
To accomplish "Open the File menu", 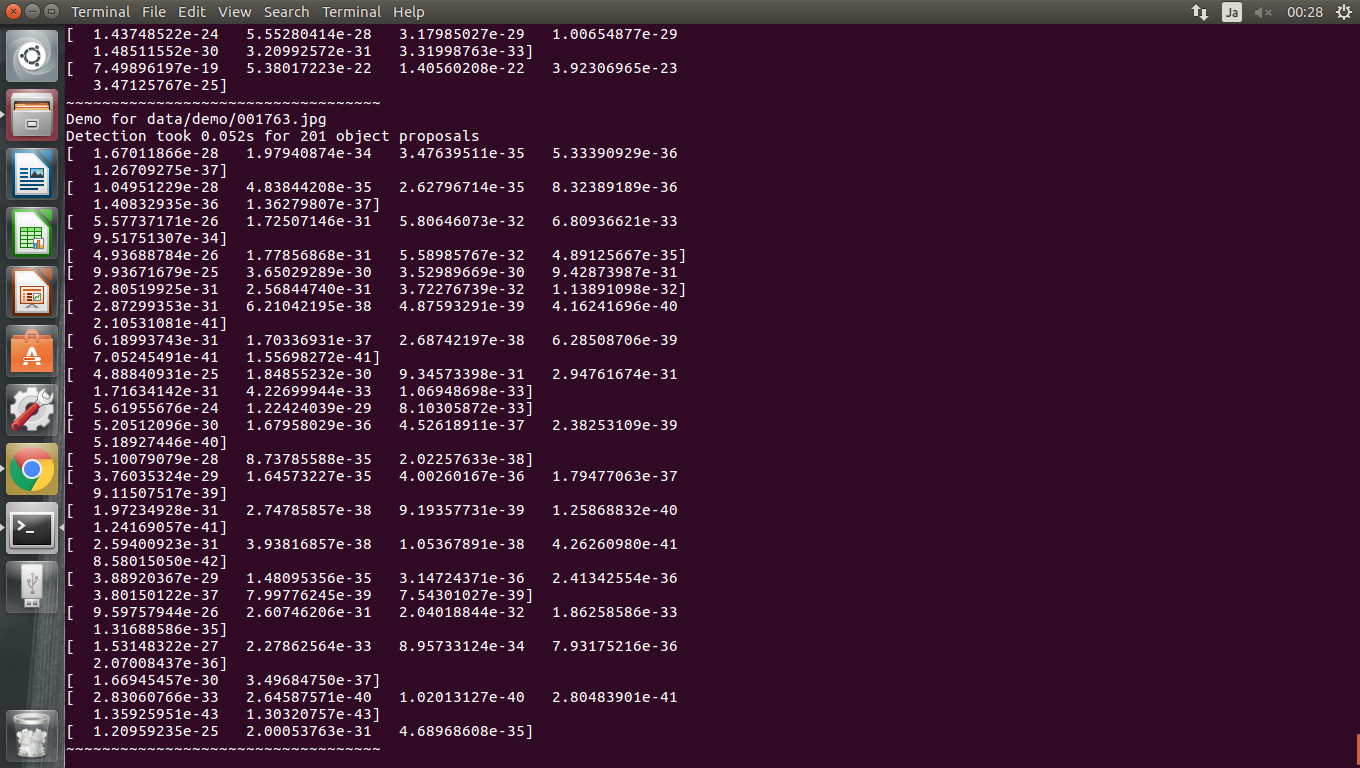I will click(x=154, y=12).
